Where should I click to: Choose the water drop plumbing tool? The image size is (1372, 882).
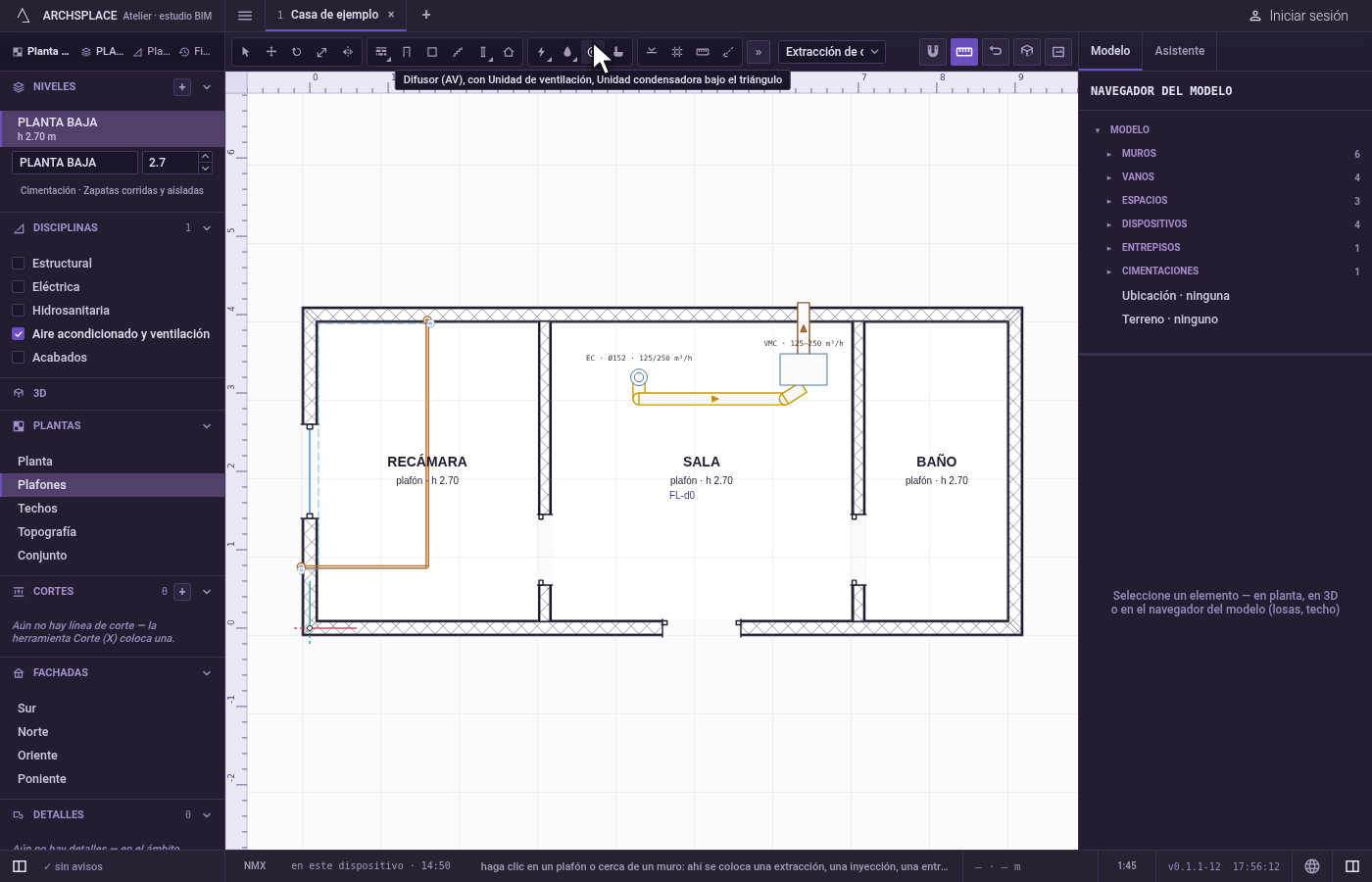point(567,52)
